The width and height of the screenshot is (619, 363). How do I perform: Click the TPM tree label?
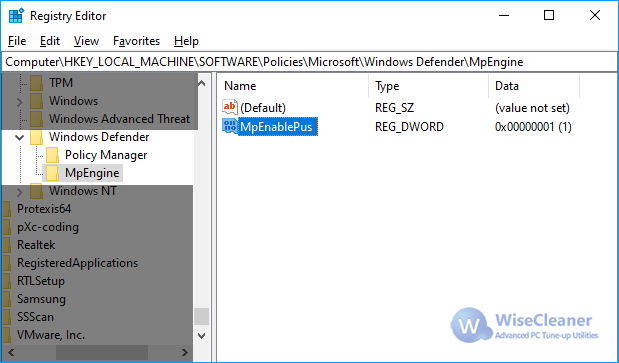click(x=61, y=83)
